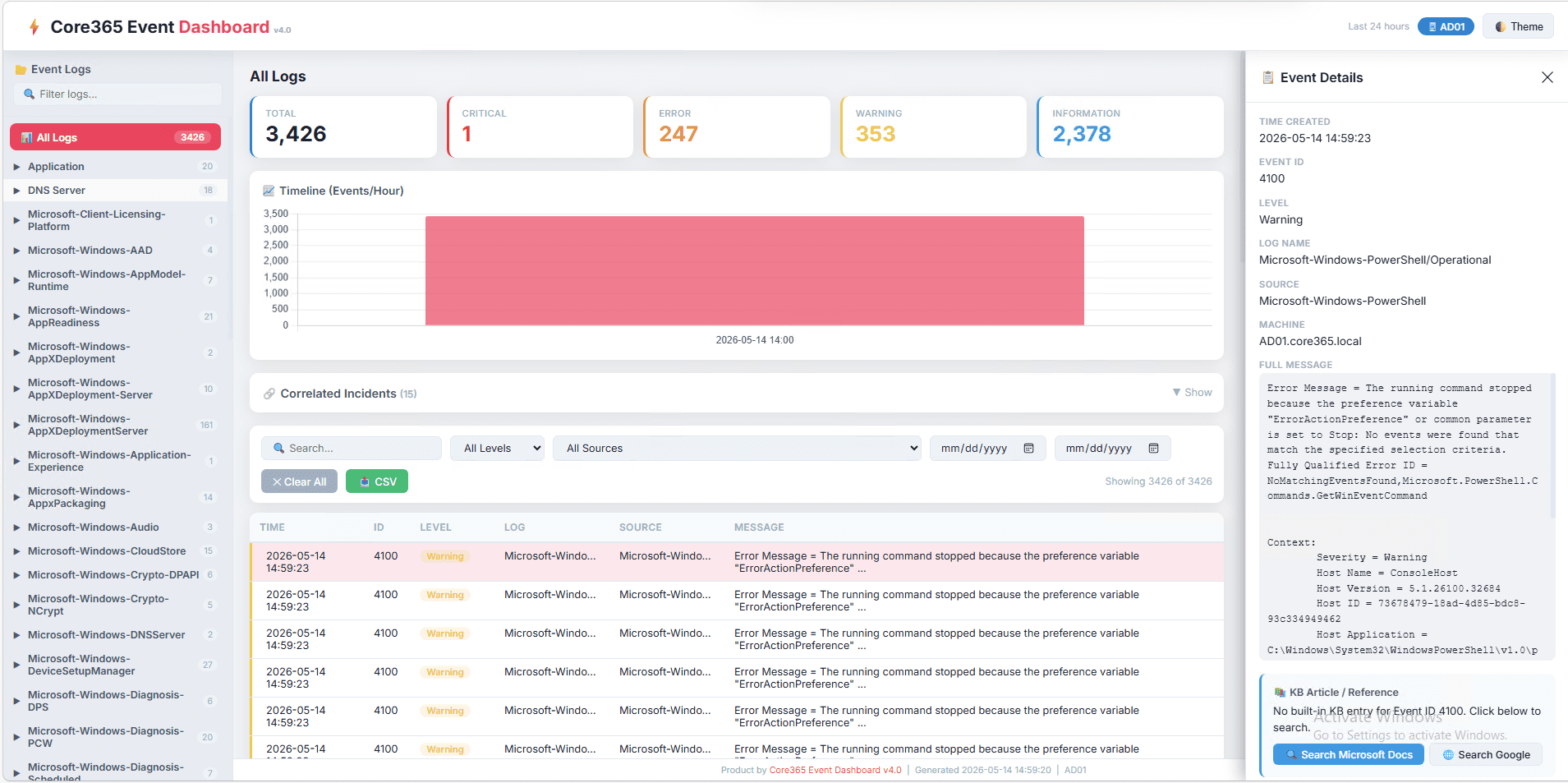Click the AD01 server badge
This screenshot has width=1568, height=783.
(x=1446, y=27)
